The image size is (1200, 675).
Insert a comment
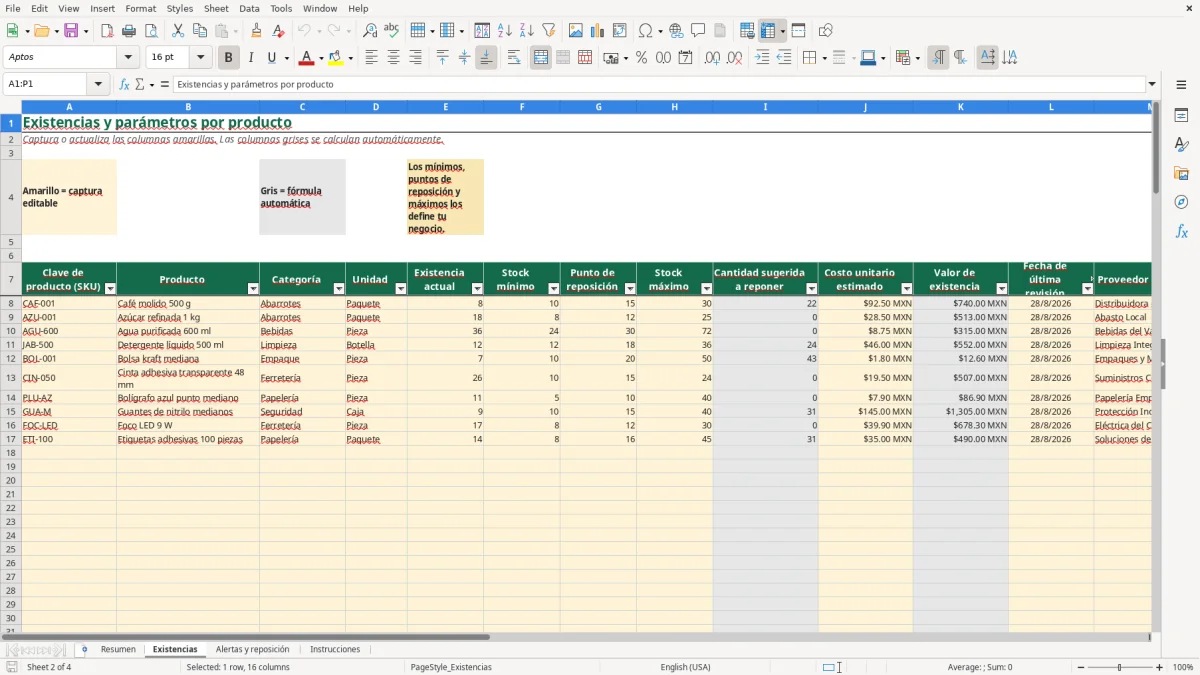tap(698, 31)
